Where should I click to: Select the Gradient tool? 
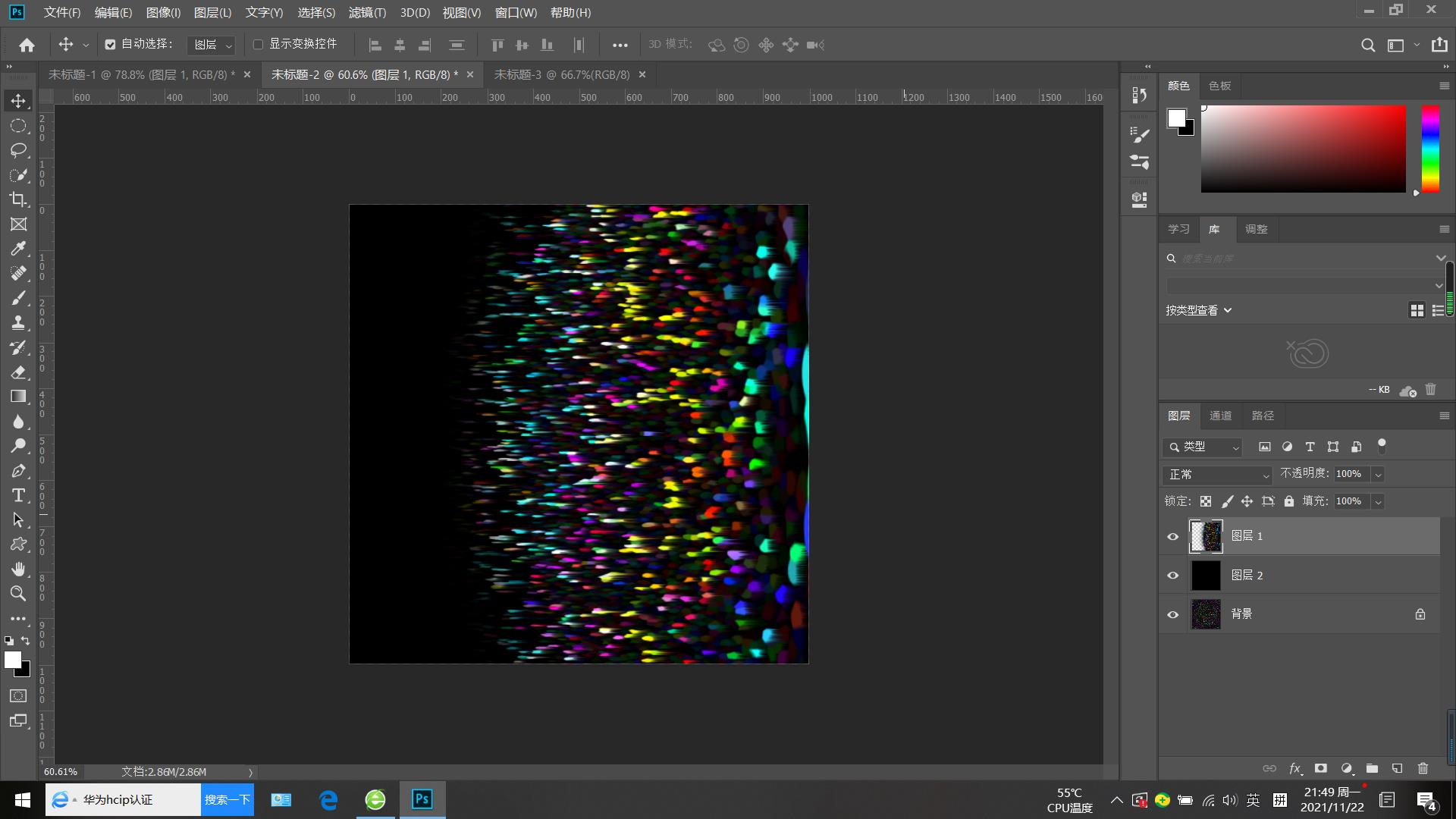[18, 397]
